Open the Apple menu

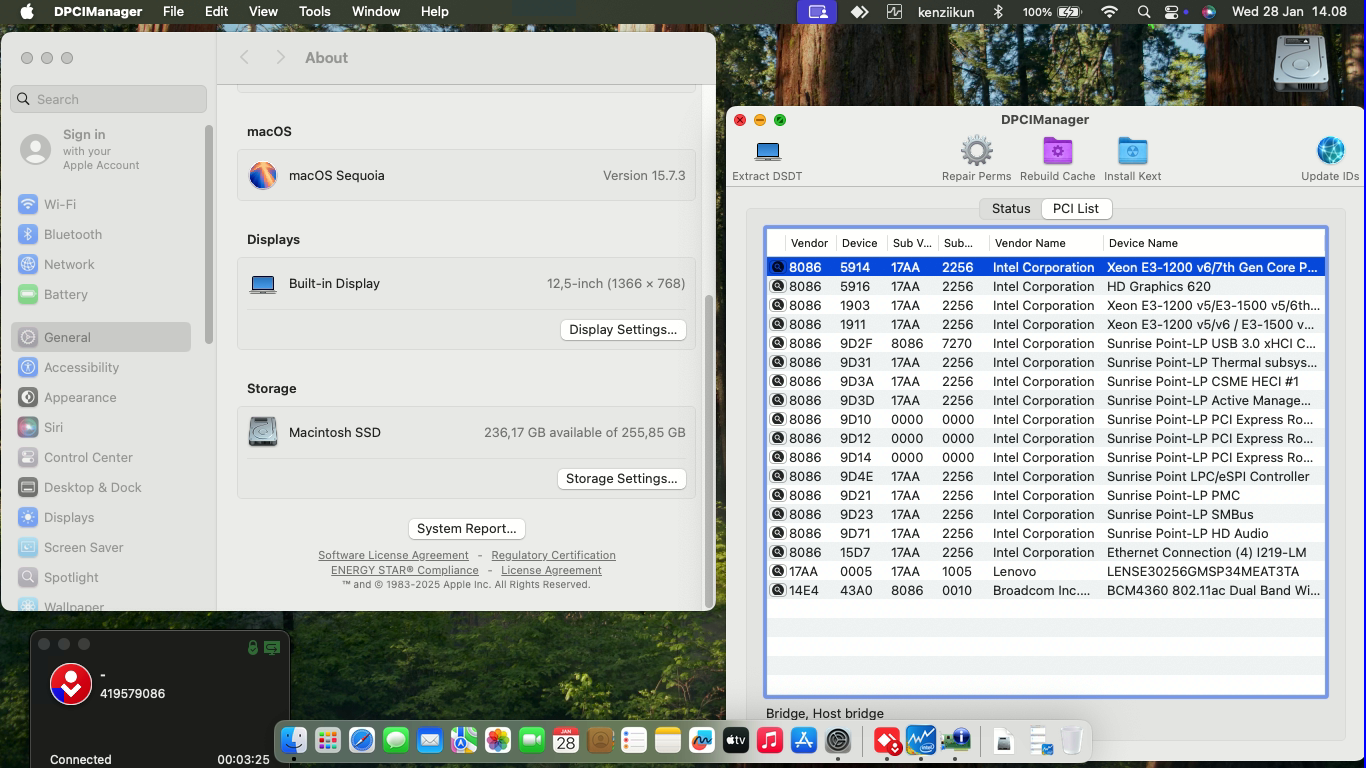pos(27,12)
